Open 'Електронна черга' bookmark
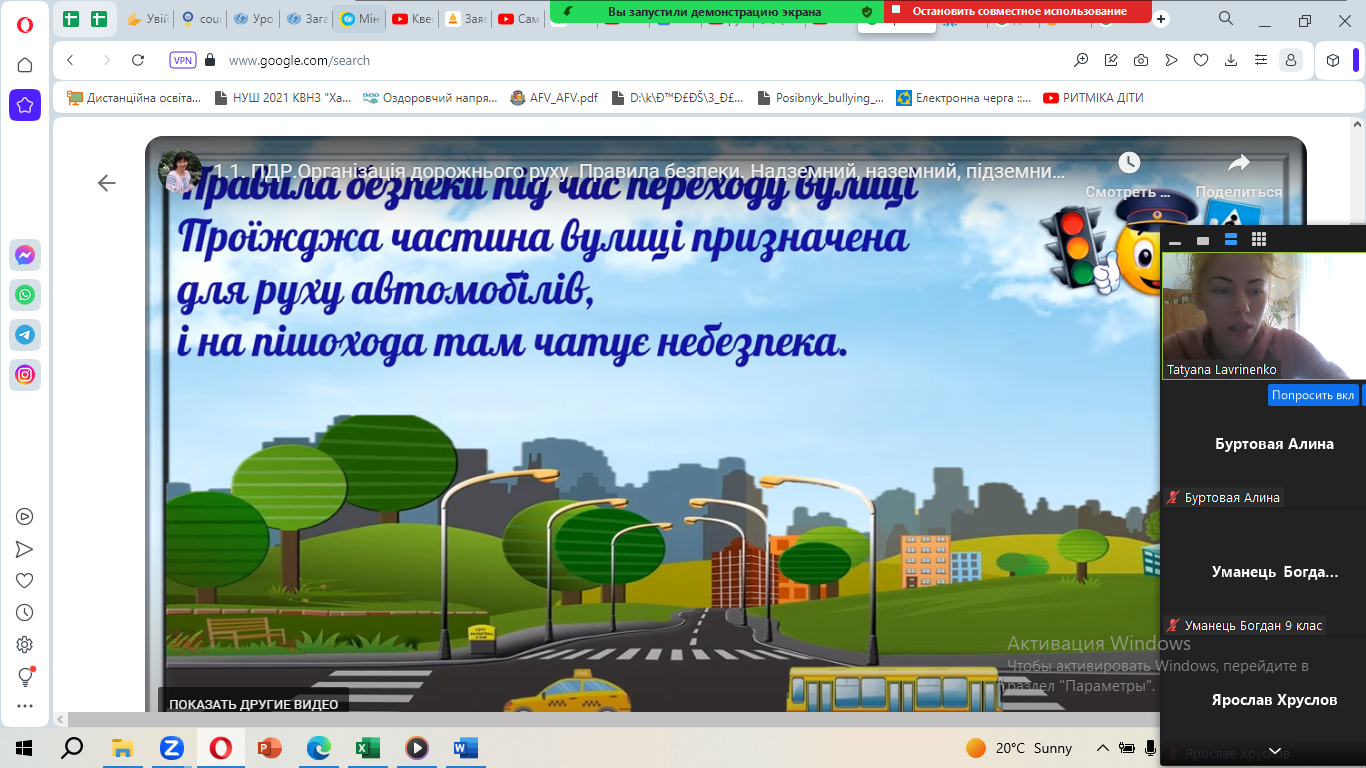The image size is (1366, 768). [x=964, y=98]
